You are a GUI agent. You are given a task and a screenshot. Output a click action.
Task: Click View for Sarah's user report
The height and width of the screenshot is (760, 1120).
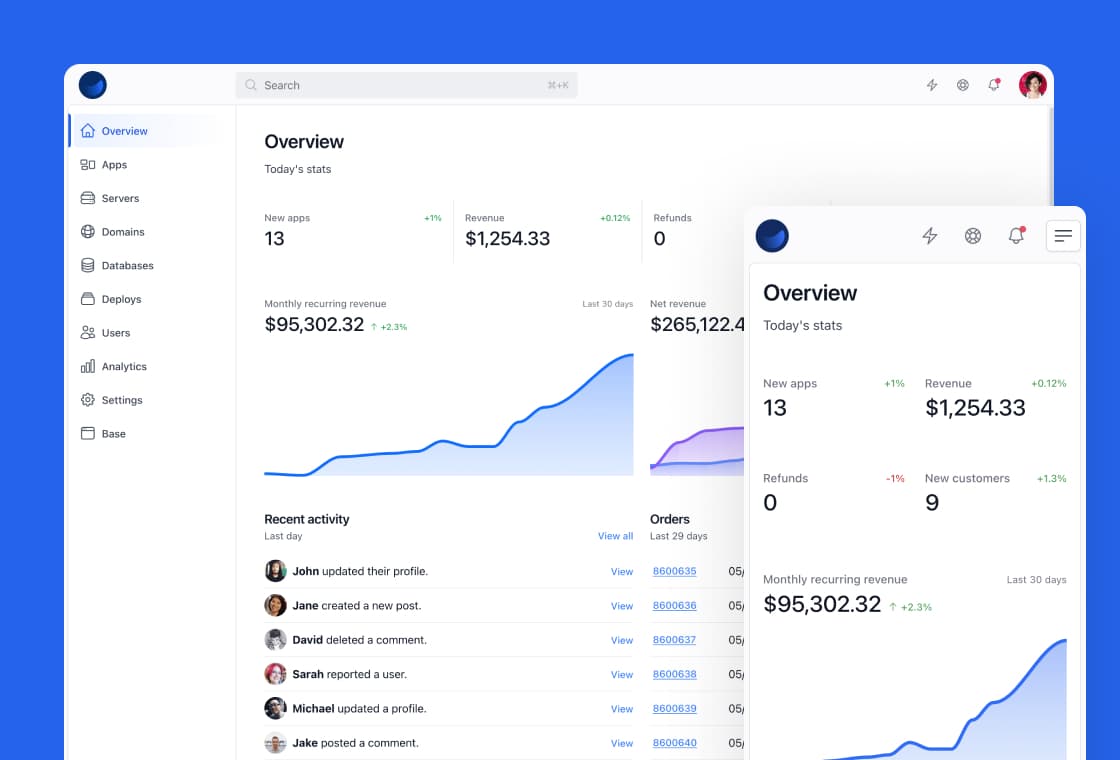click(x=621, y=674)
